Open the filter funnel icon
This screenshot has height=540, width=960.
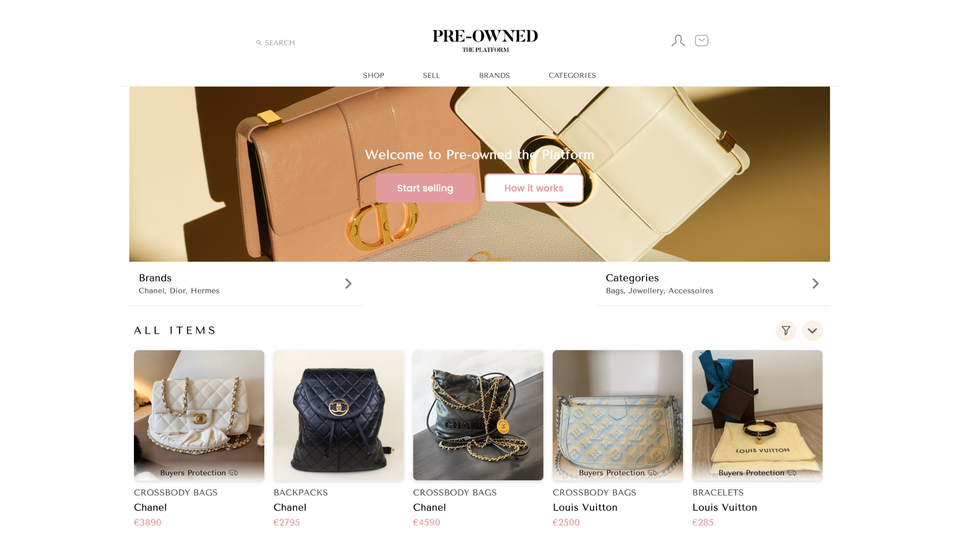click(786, 331)
